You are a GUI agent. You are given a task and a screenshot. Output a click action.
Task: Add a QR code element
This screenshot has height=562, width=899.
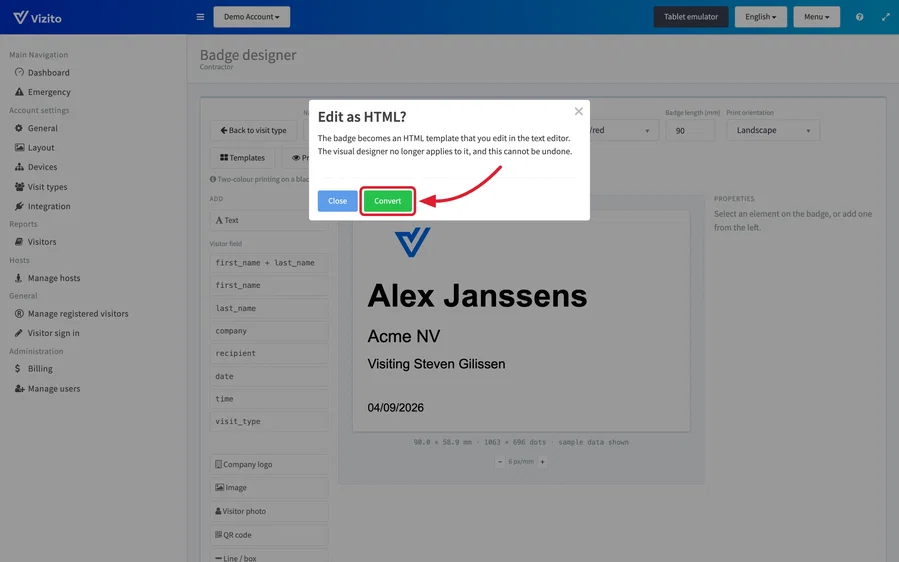click(269, 535)
